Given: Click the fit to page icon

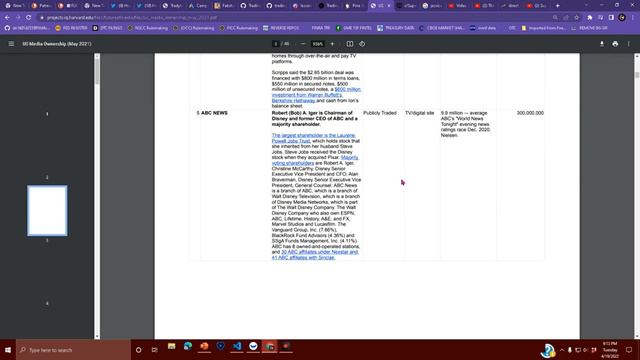Looking at the screenshot, I should point(350,44).
